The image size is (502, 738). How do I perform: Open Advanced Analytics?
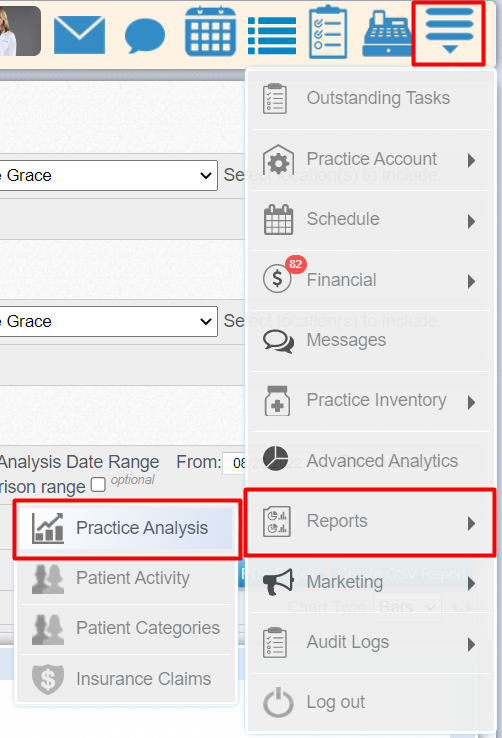371,461
